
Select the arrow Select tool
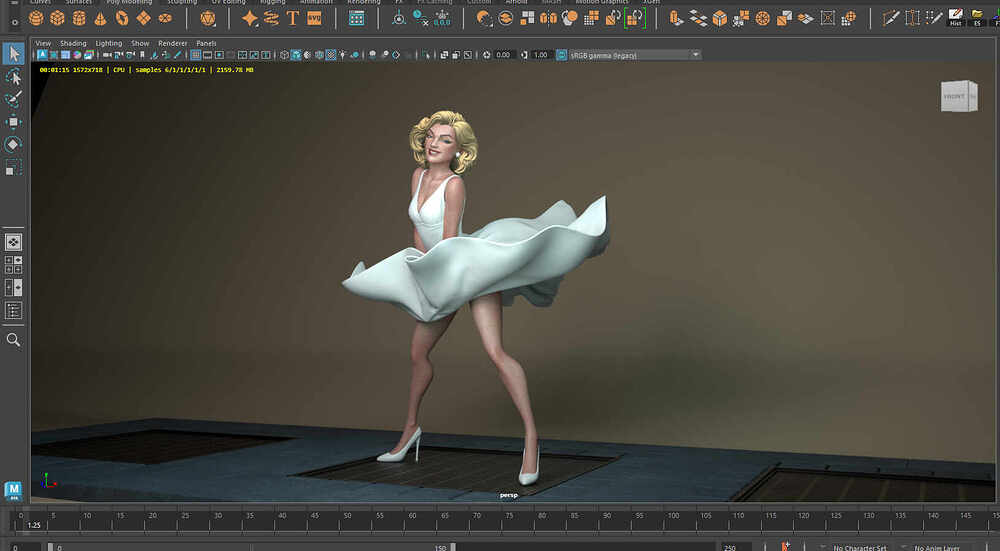(x=13, y=54)
